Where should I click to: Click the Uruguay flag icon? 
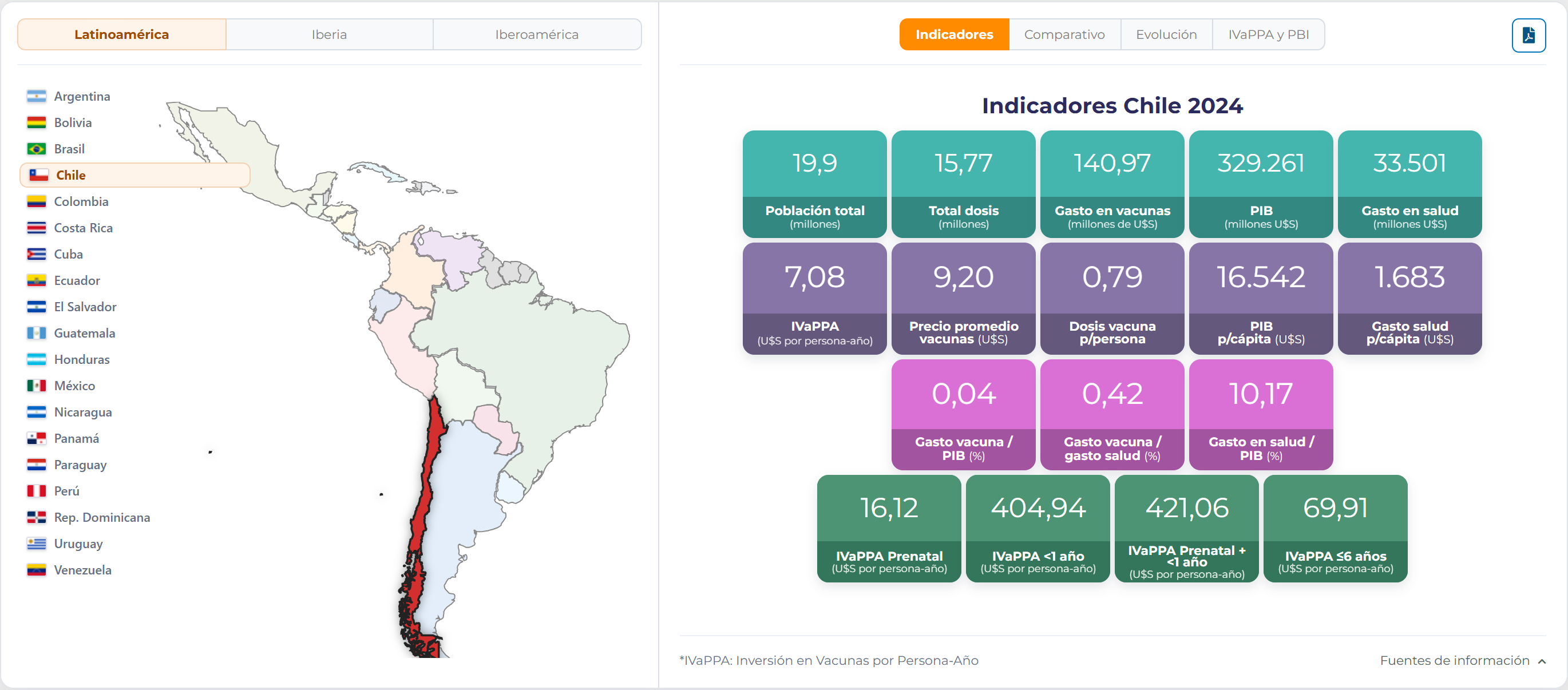(37, 544)
